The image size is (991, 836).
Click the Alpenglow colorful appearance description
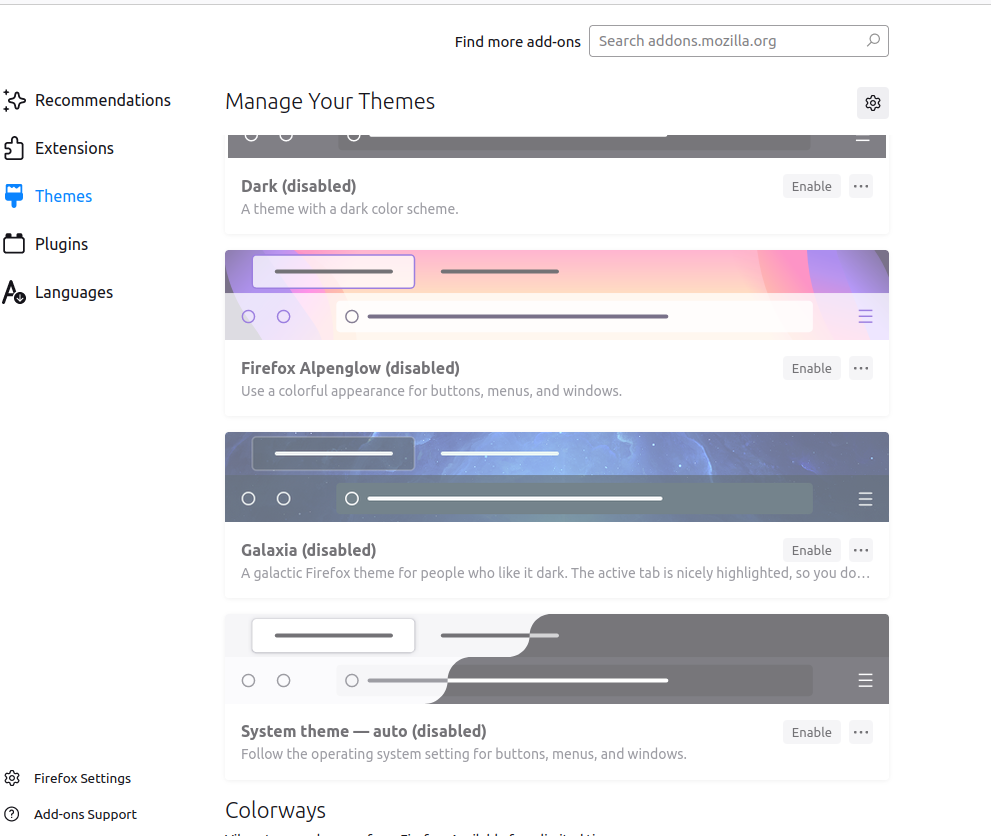tap(431, 391)
